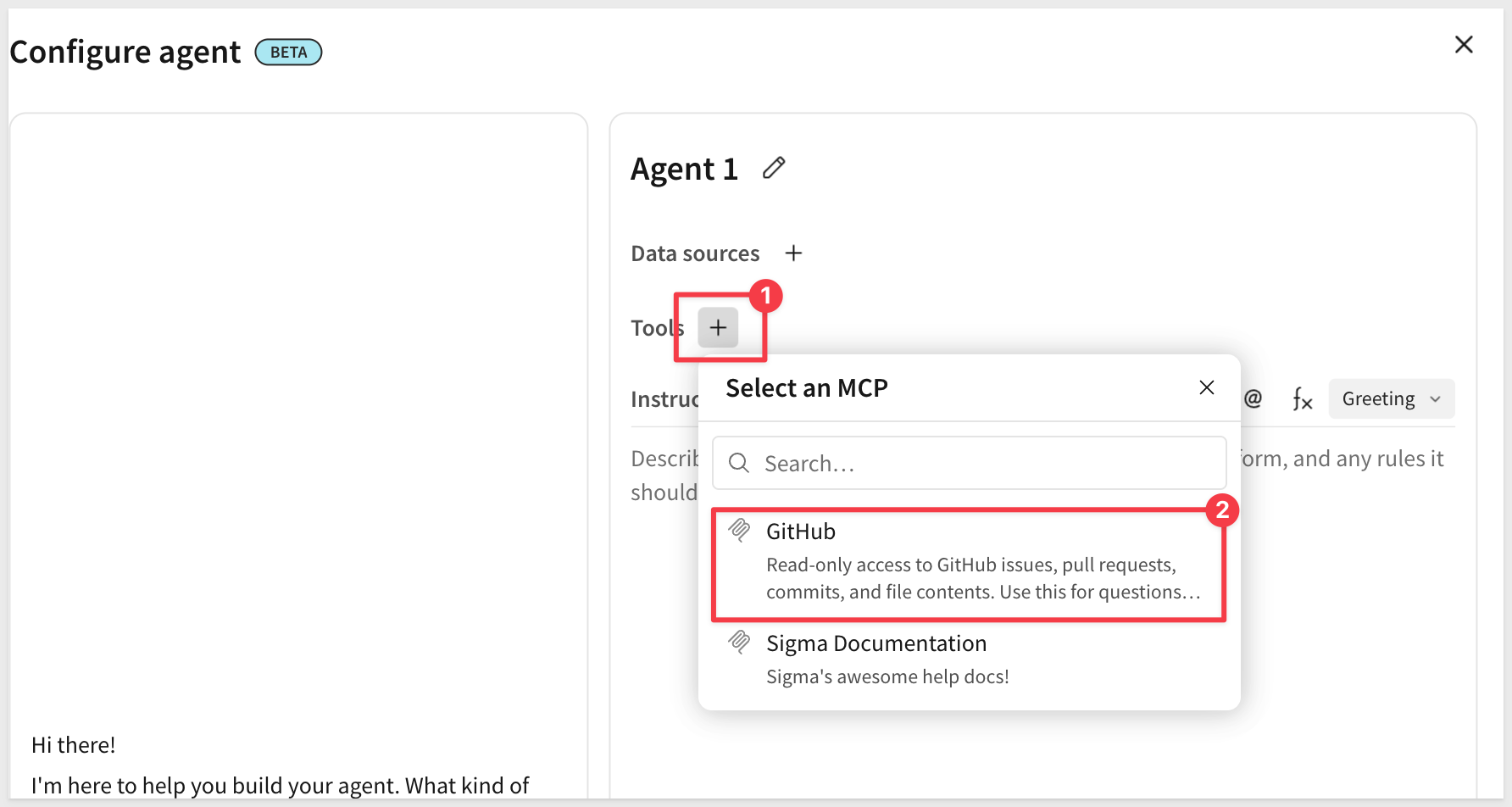The width and height of the screenshot is (1512, 807).
Task: Click the pencil icon to rename Agent 1
Action: tap(774, 168)
